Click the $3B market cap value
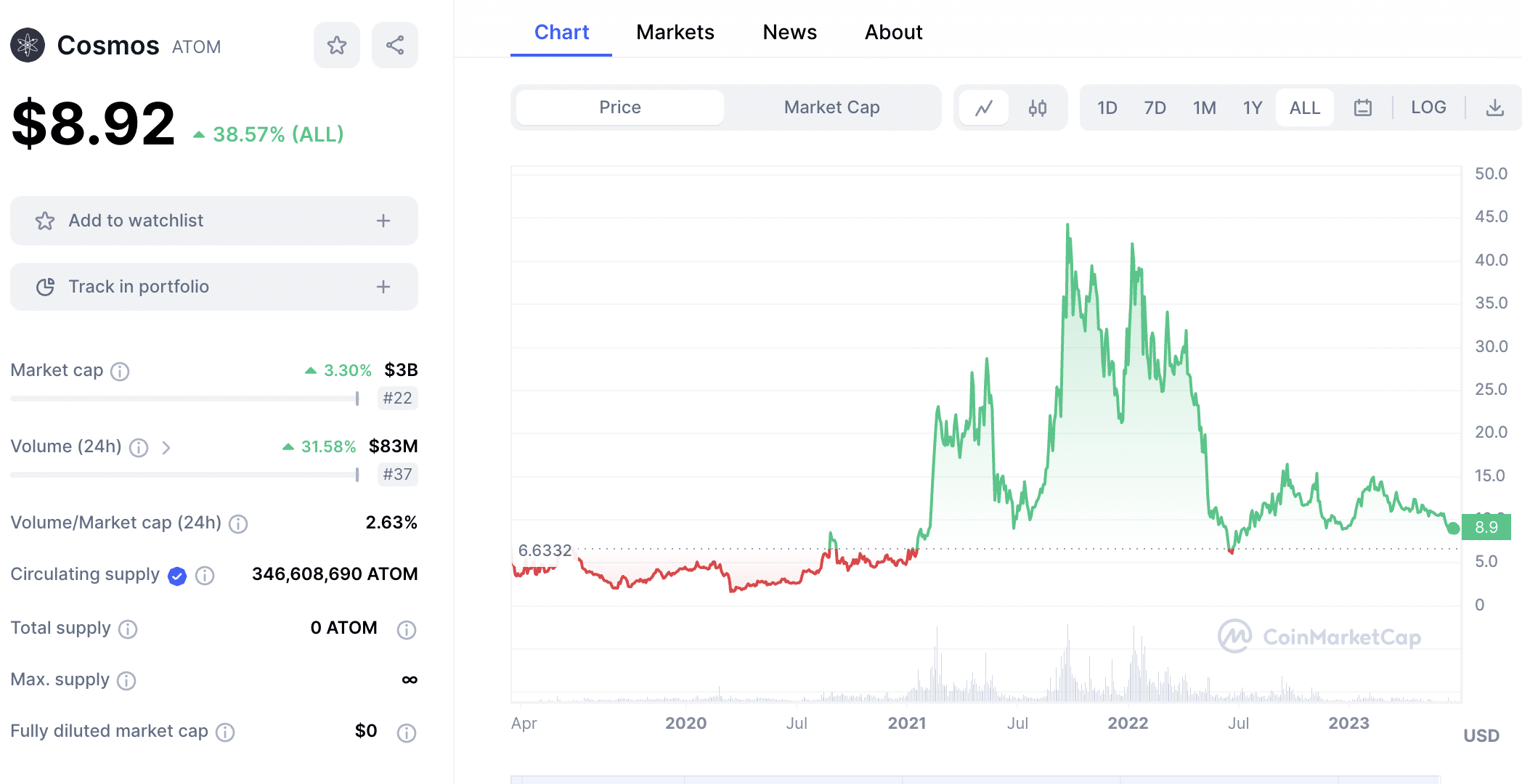Viewport: 1522px width, 784px height. 401,370
